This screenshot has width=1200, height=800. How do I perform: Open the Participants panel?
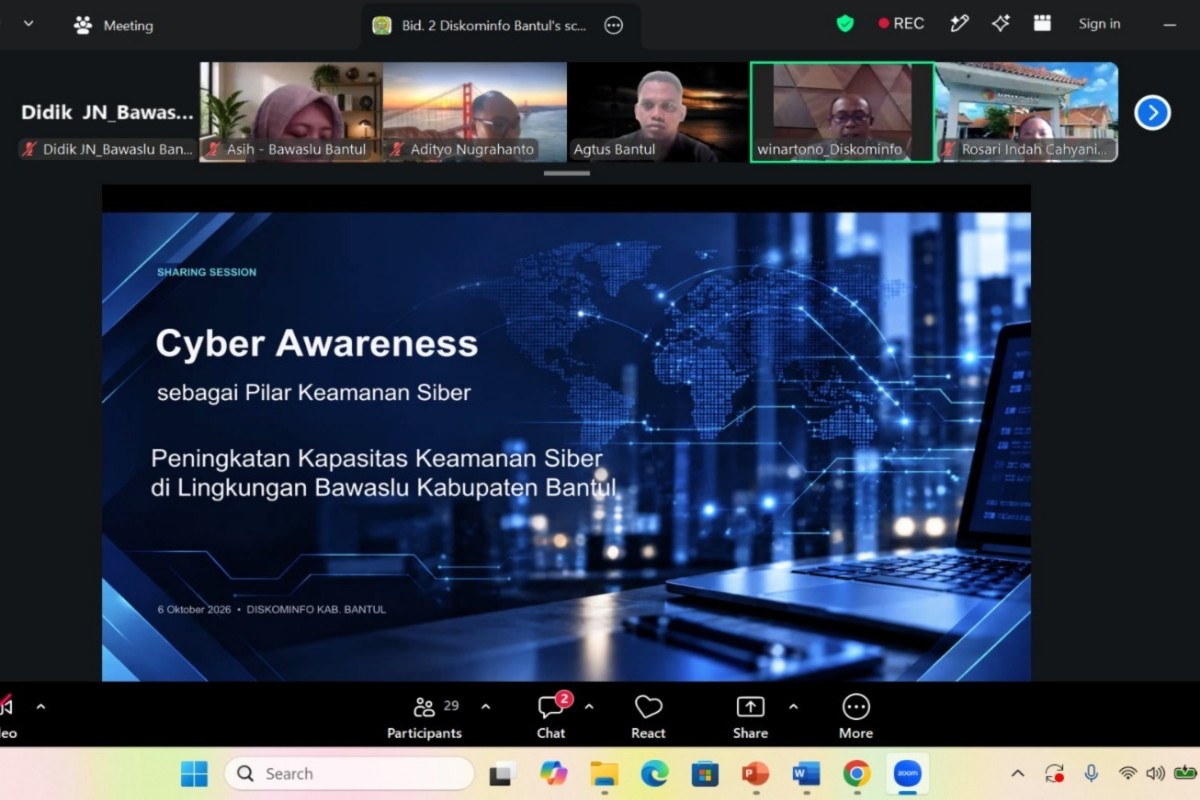pos(424,718)
